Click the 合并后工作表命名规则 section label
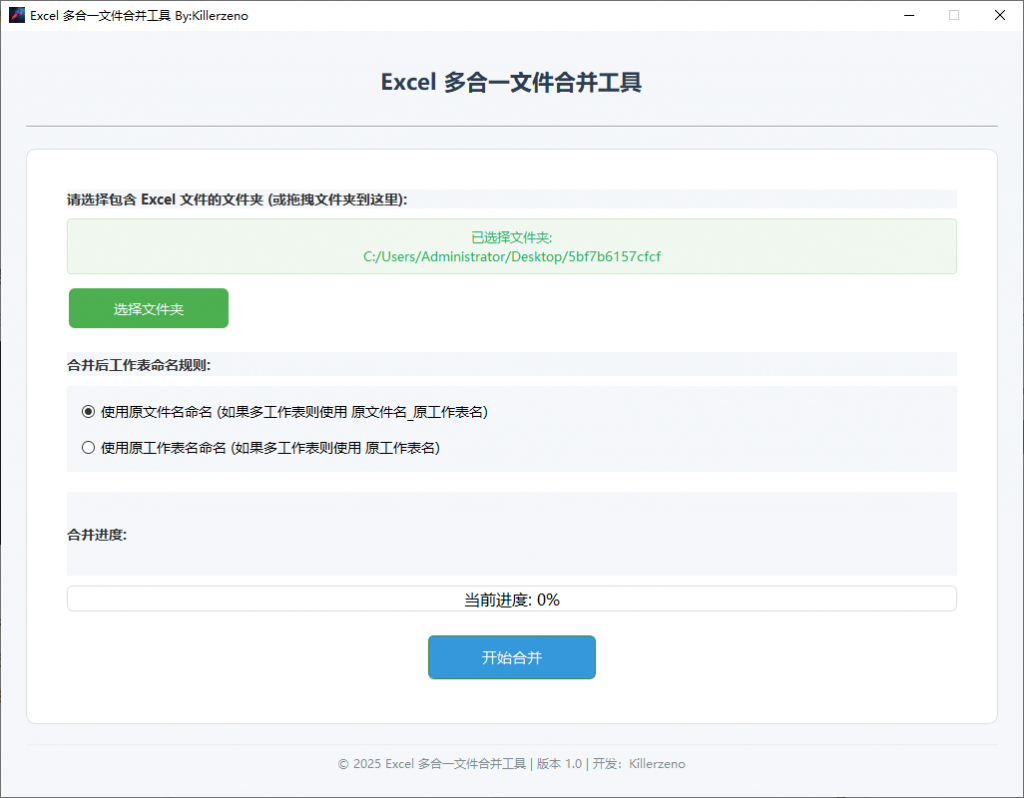Screen dimensions: 1024x798 [x=139, y=365]
